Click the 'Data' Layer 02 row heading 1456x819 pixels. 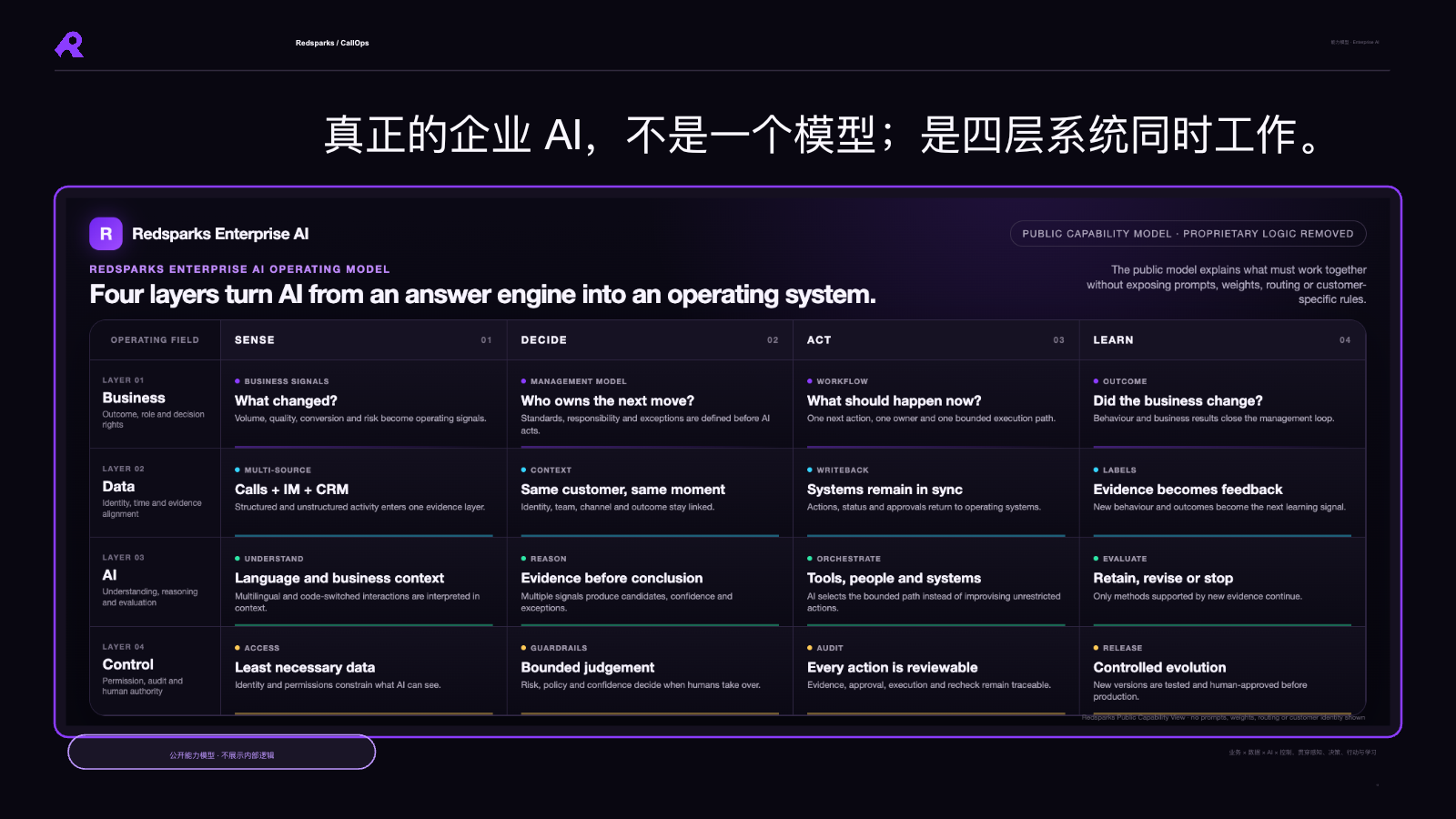pos(118,487)
